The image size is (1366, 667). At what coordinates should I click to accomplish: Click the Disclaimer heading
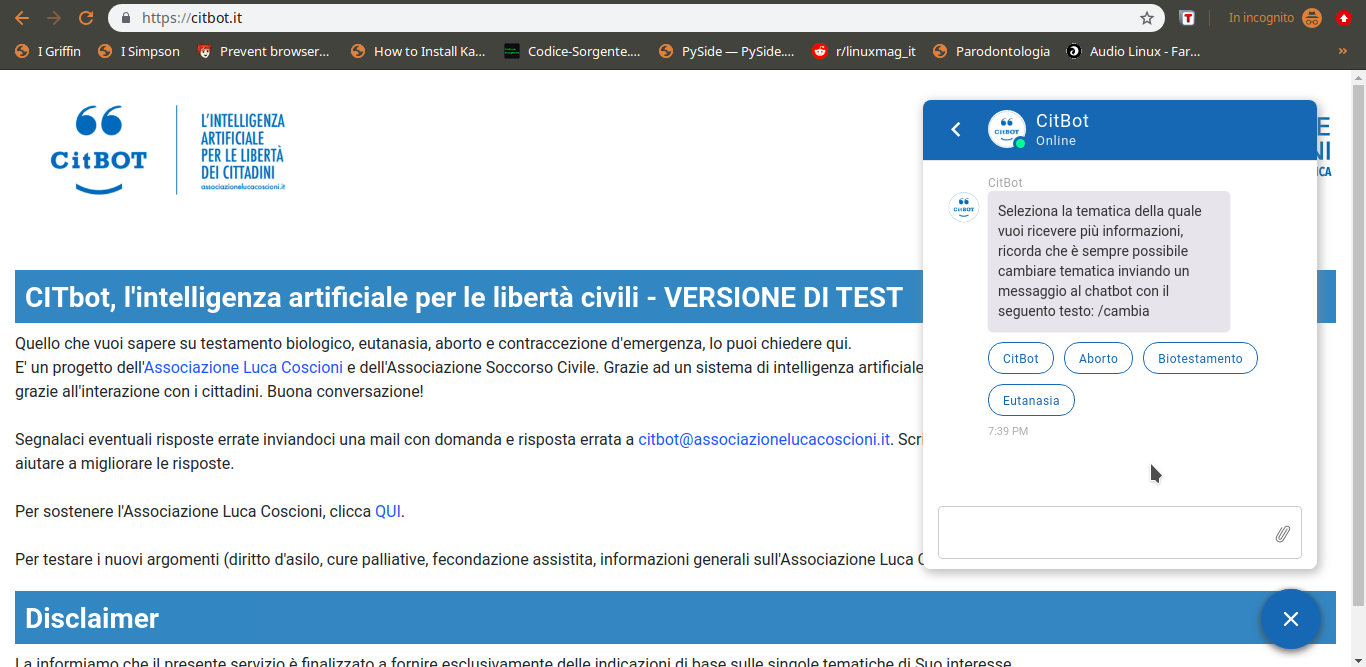(92, 618)
